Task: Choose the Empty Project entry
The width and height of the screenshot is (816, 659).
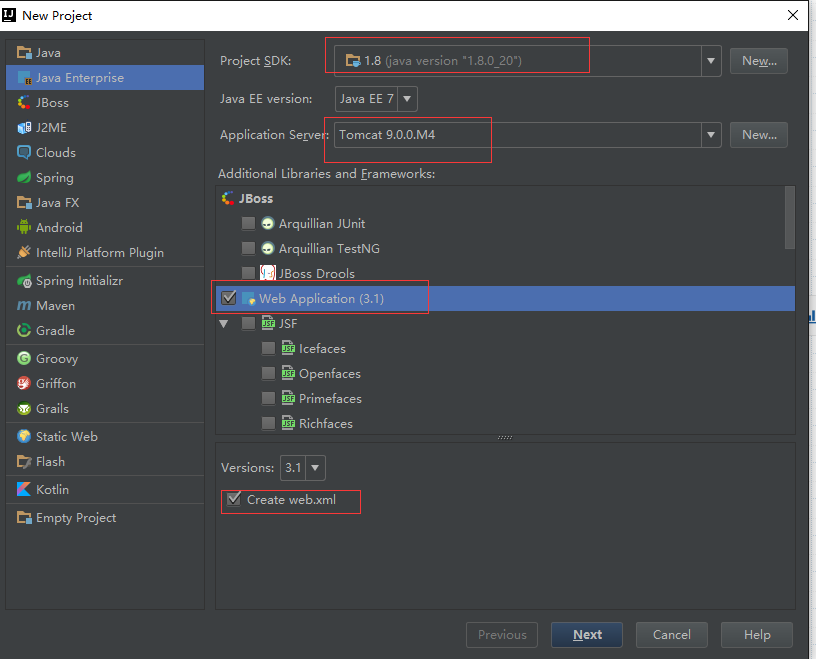Action: pyautogui.click(x=105, y=517)
